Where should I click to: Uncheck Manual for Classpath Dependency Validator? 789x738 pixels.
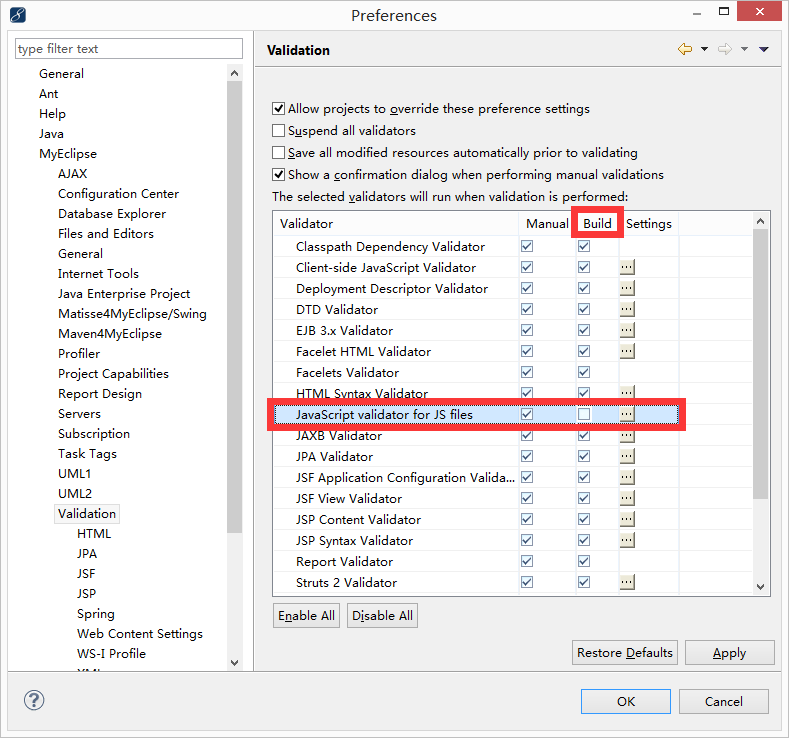point(527,246)
